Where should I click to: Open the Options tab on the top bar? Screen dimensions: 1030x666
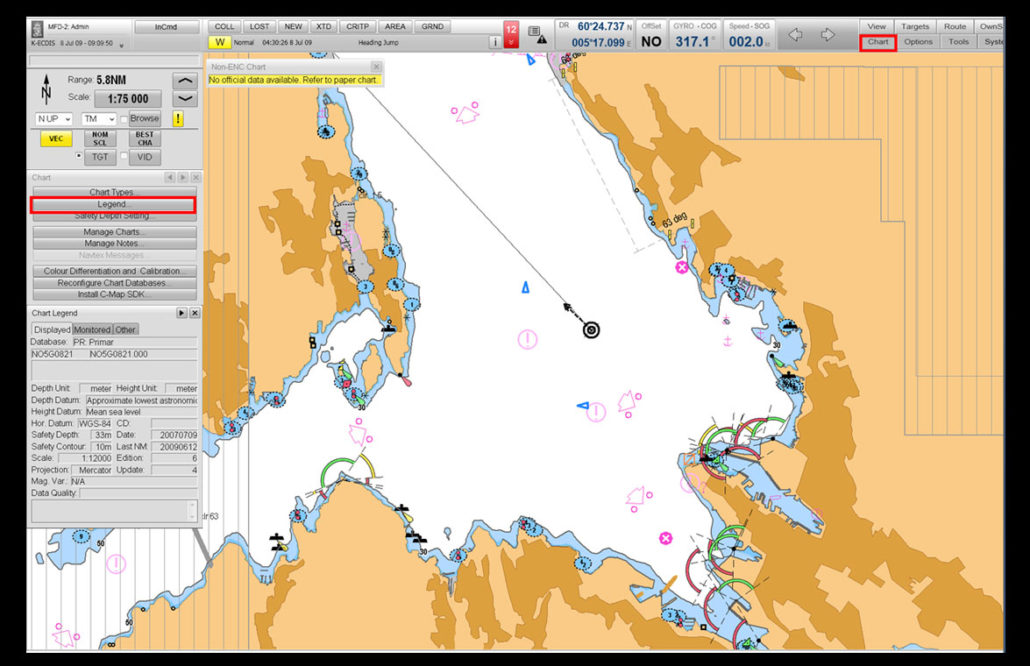click(917, 42)
